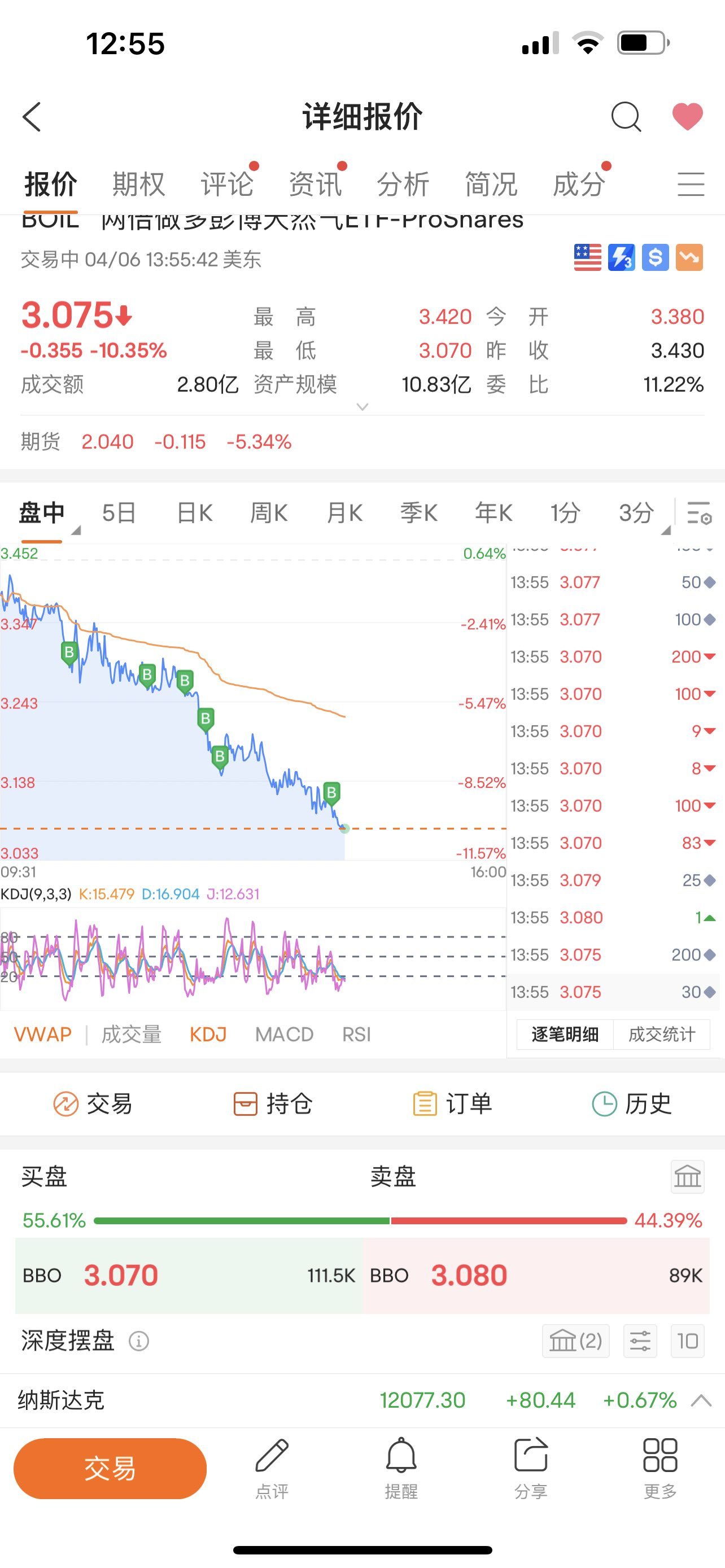Viewport: 725px width, 1568px height.
Task: Select the 成交量 volume indicator
Action: pos(132,1034)
